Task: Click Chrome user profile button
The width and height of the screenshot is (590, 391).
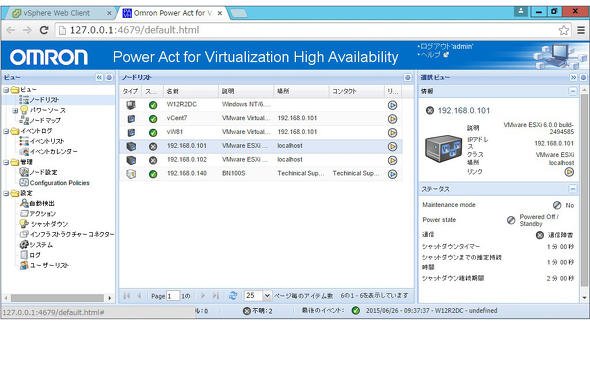Action: 521,11
